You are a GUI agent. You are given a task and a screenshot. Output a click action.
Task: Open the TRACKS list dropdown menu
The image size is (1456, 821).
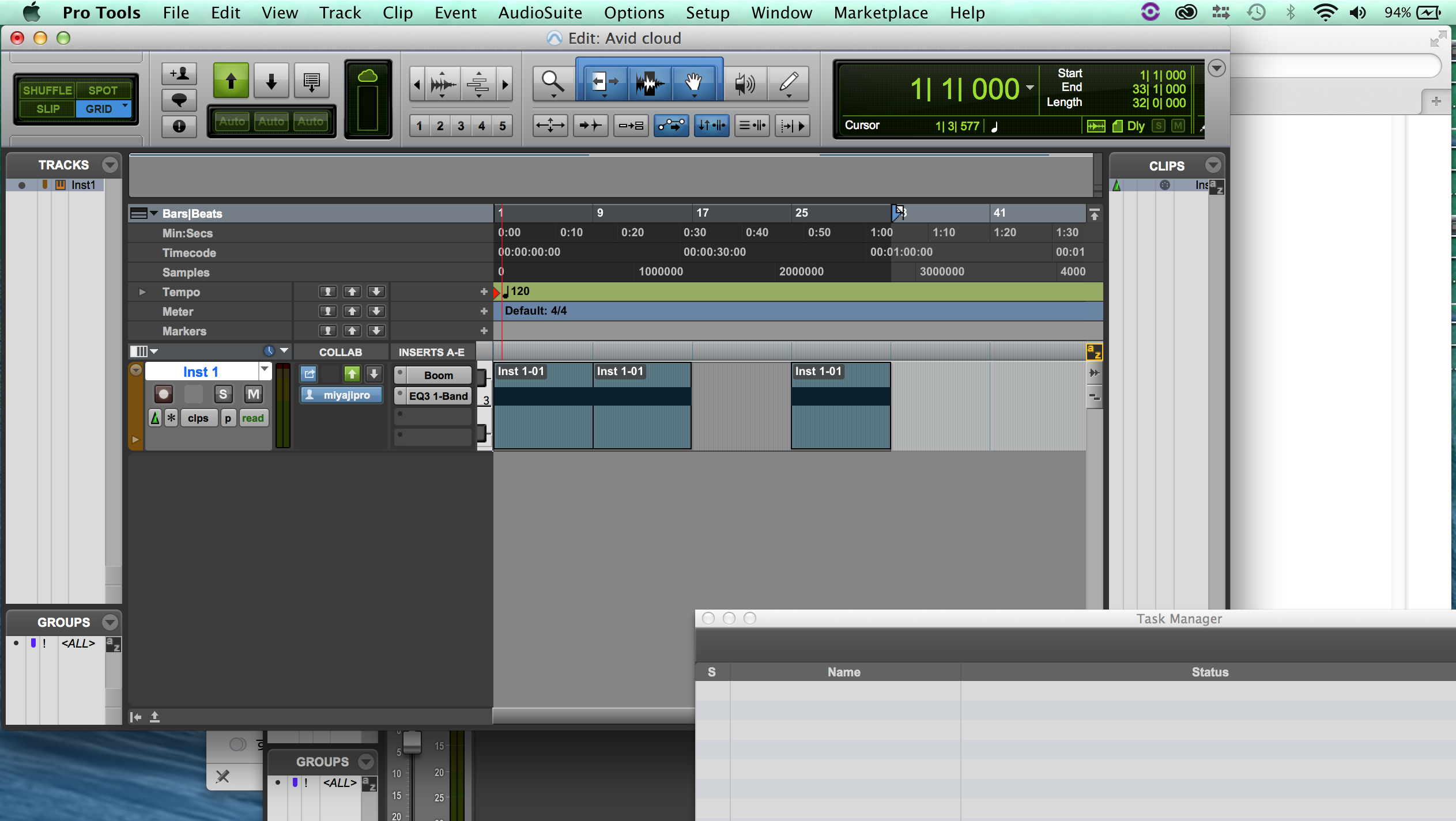[x=110, y=165]
